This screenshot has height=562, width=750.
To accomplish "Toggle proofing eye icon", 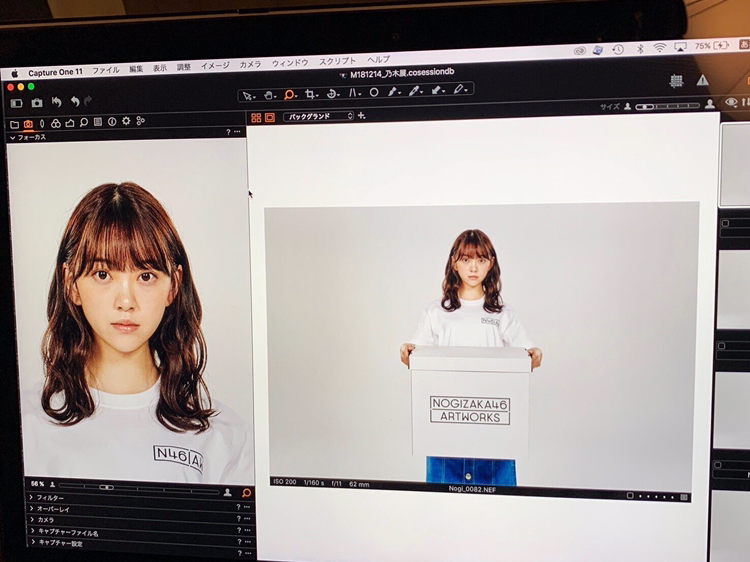I will [x=731, y=102].
